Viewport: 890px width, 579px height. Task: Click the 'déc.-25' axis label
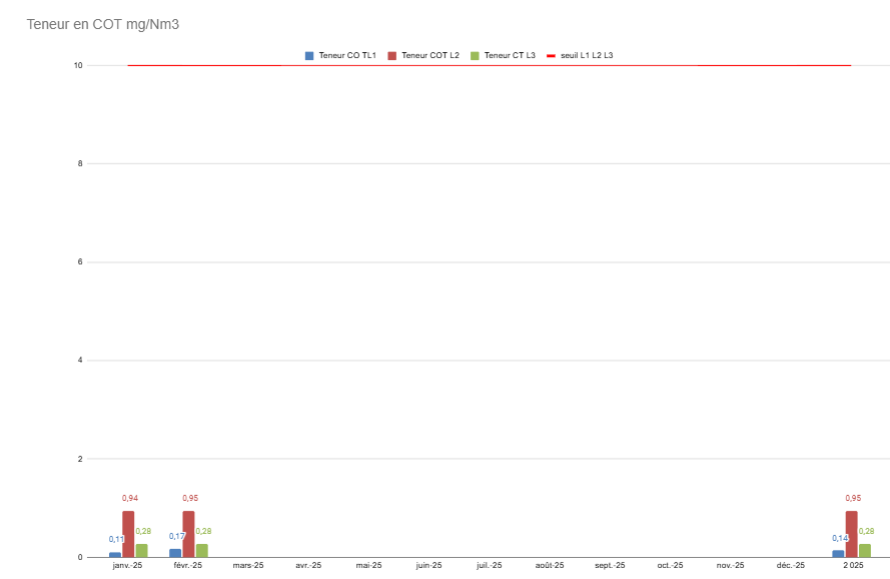click(791, 565)
